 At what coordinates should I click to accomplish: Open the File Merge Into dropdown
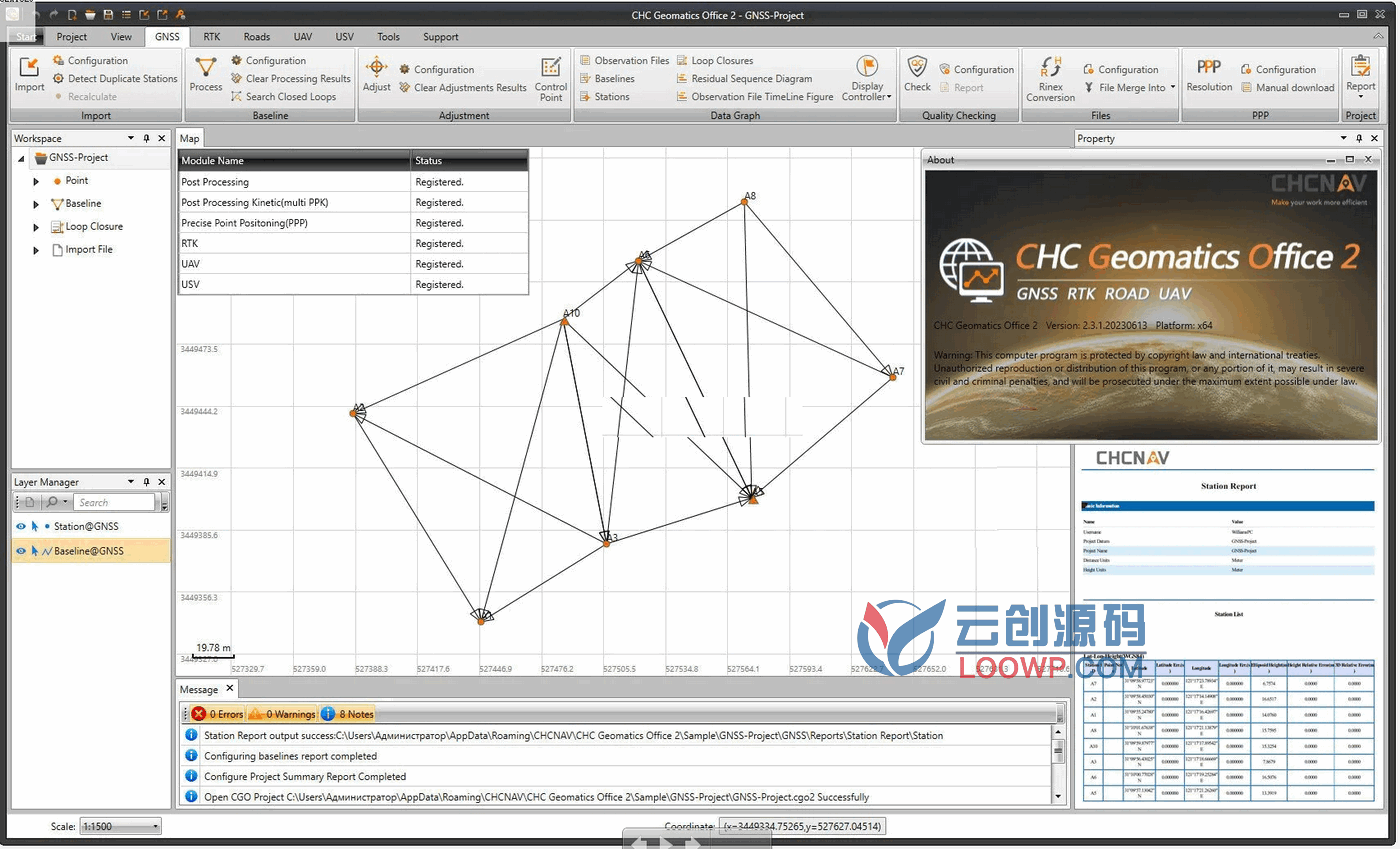coord(1130,87)
